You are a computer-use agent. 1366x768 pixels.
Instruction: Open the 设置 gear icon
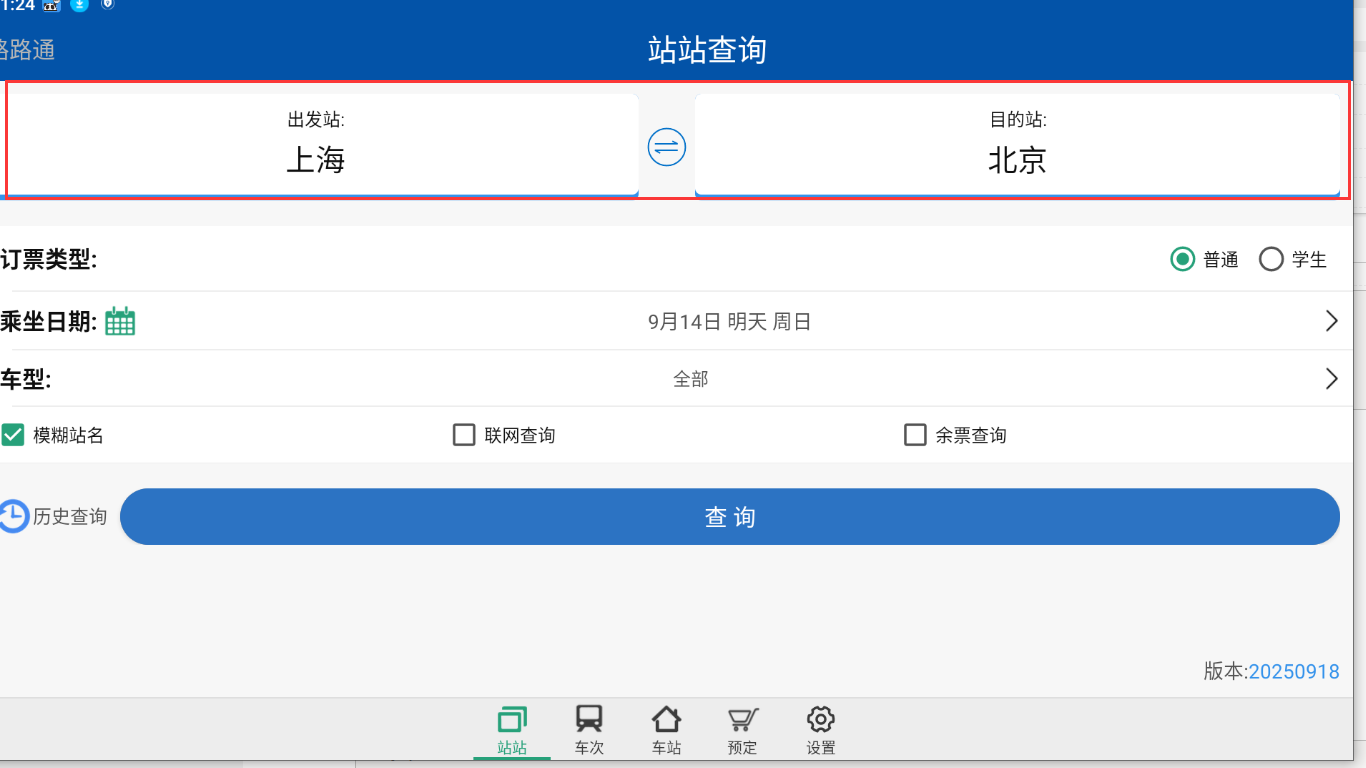(820, 719)
